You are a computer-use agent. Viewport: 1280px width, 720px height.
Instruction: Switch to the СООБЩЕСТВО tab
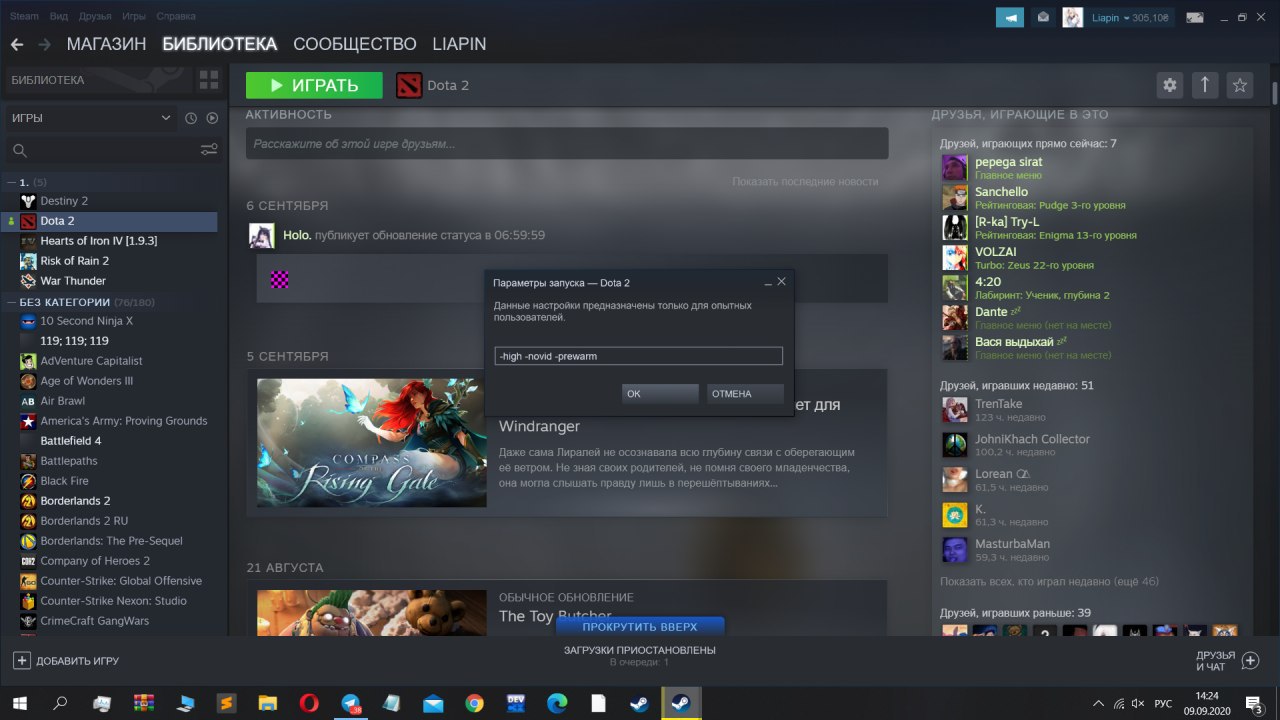[x=355, y=44]
